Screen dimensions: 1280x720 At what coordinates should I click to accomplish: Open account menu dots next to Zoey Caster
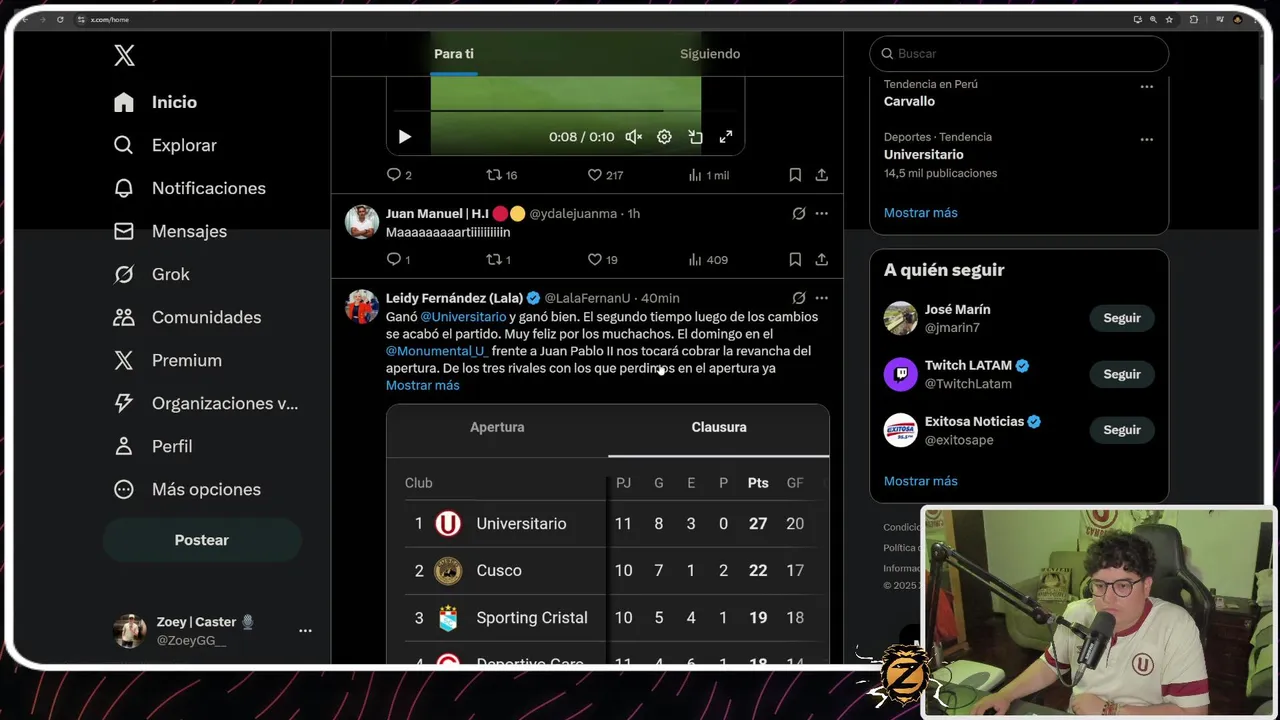[x=305, y=630]
